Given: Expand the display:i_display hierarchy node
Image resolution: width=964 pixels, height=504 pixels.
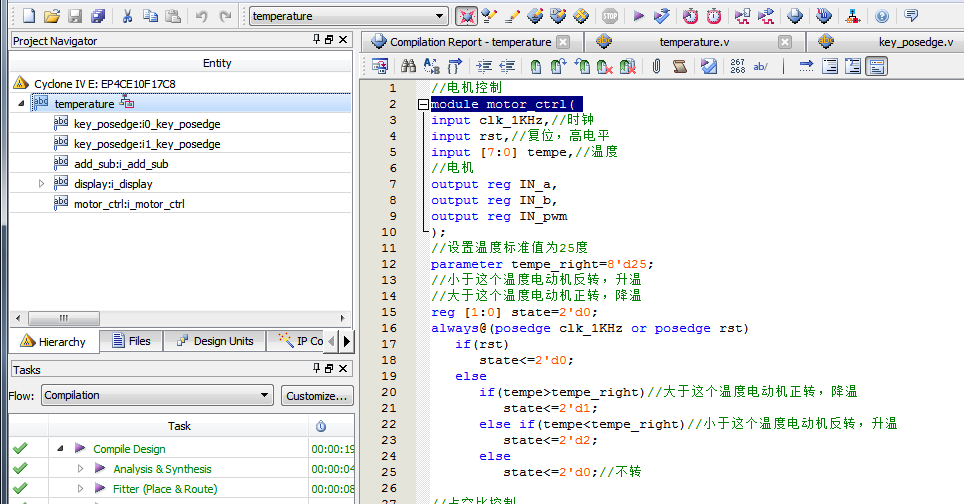Looking at the screenshot, I should [41, 184].
